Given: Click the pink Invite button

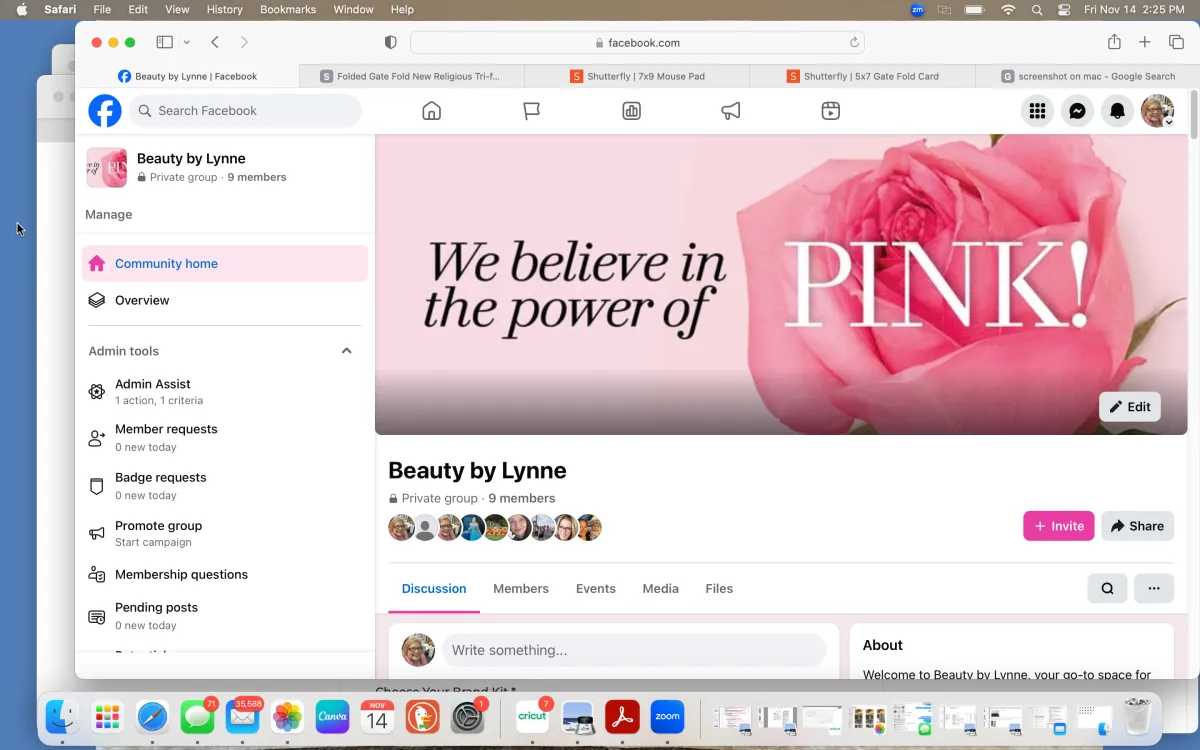Looking at the screenshot, I should point(1058,526).
